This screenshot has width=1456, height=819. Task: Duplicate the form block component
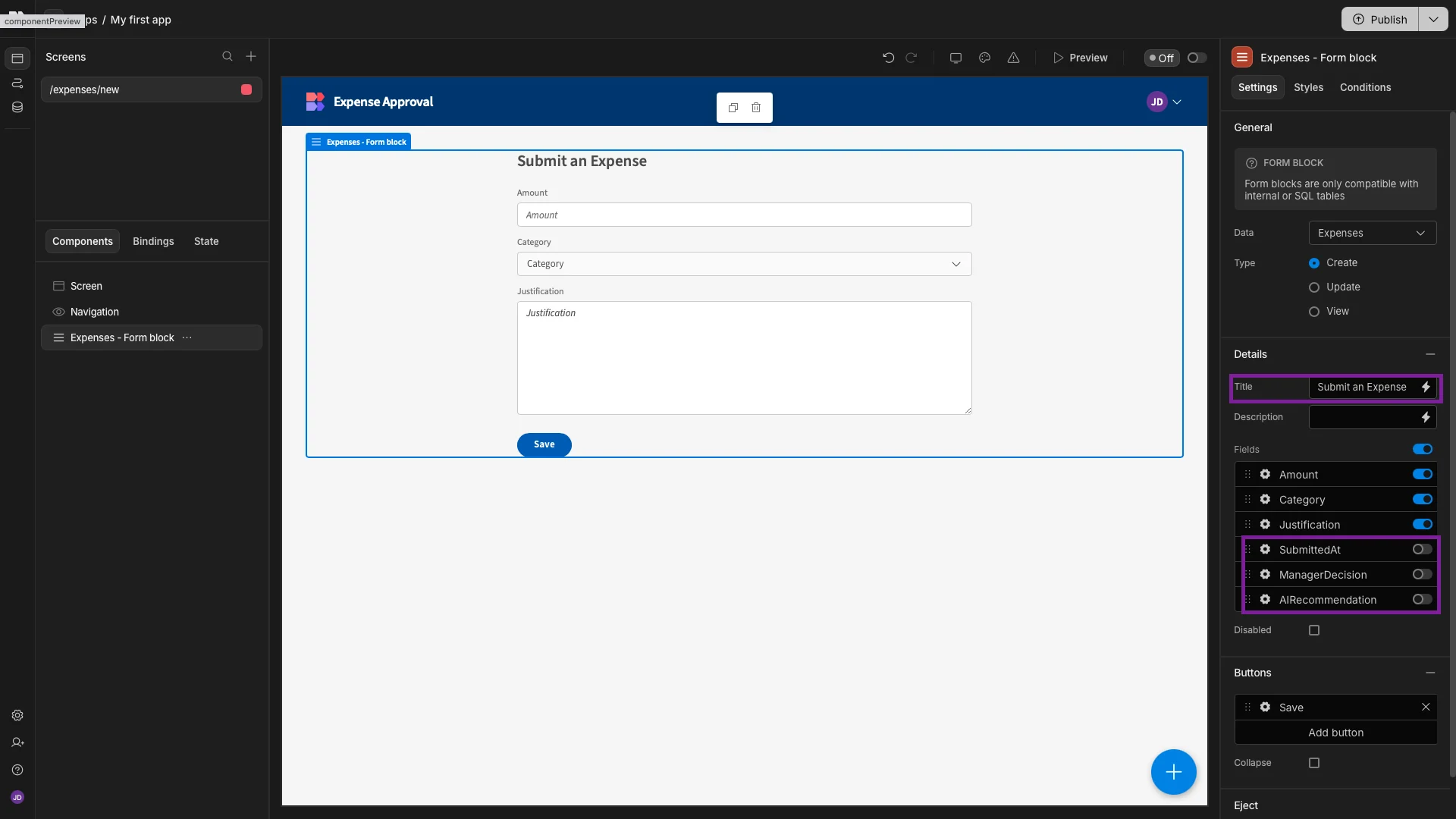[733, 108]
